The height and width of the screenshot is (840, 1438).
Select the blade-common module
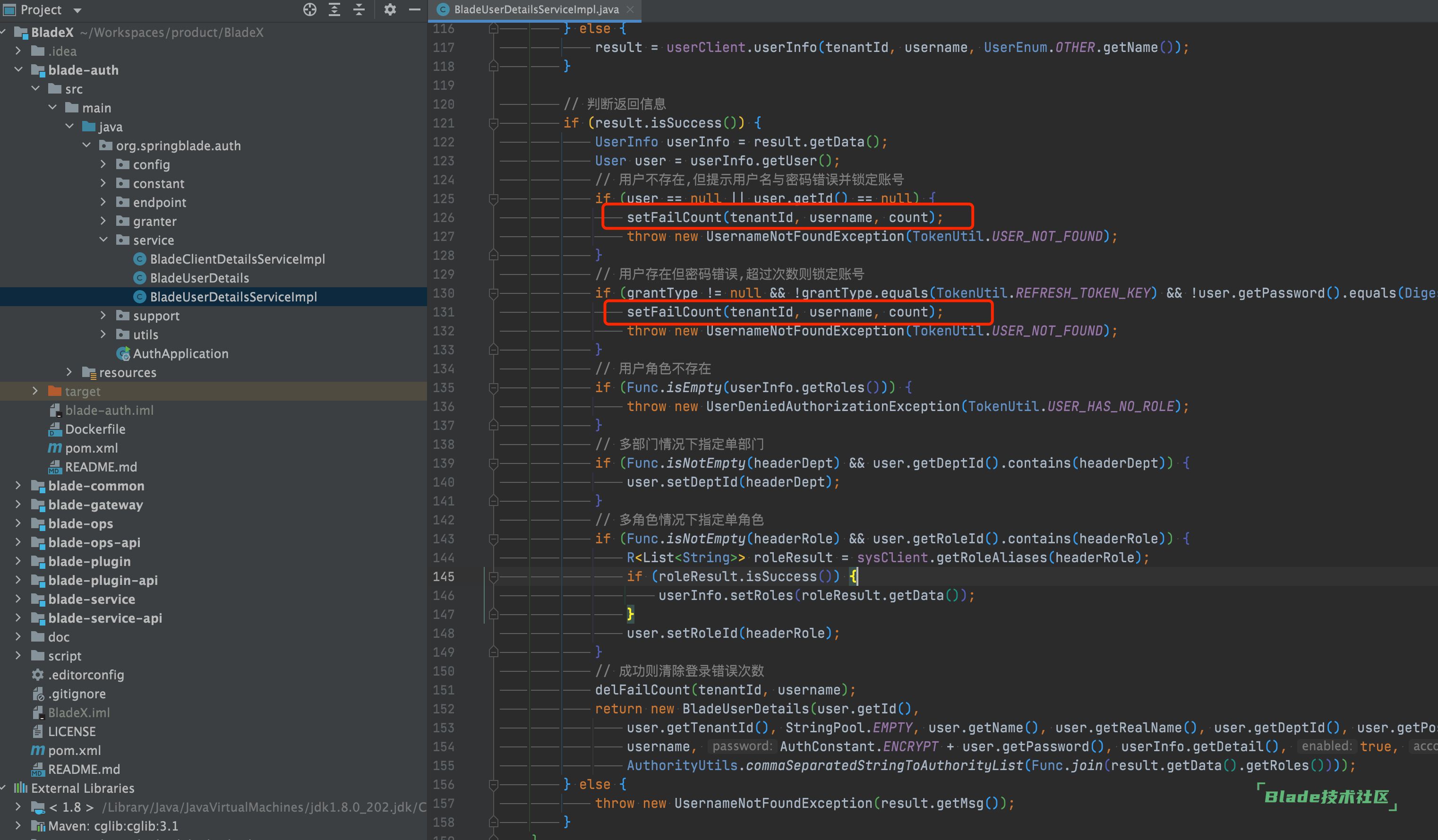click(x=96, y=486)
